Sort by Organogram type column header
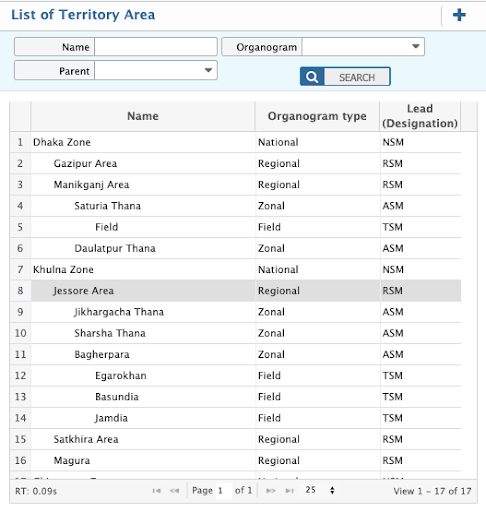 [x=317, y=116]
